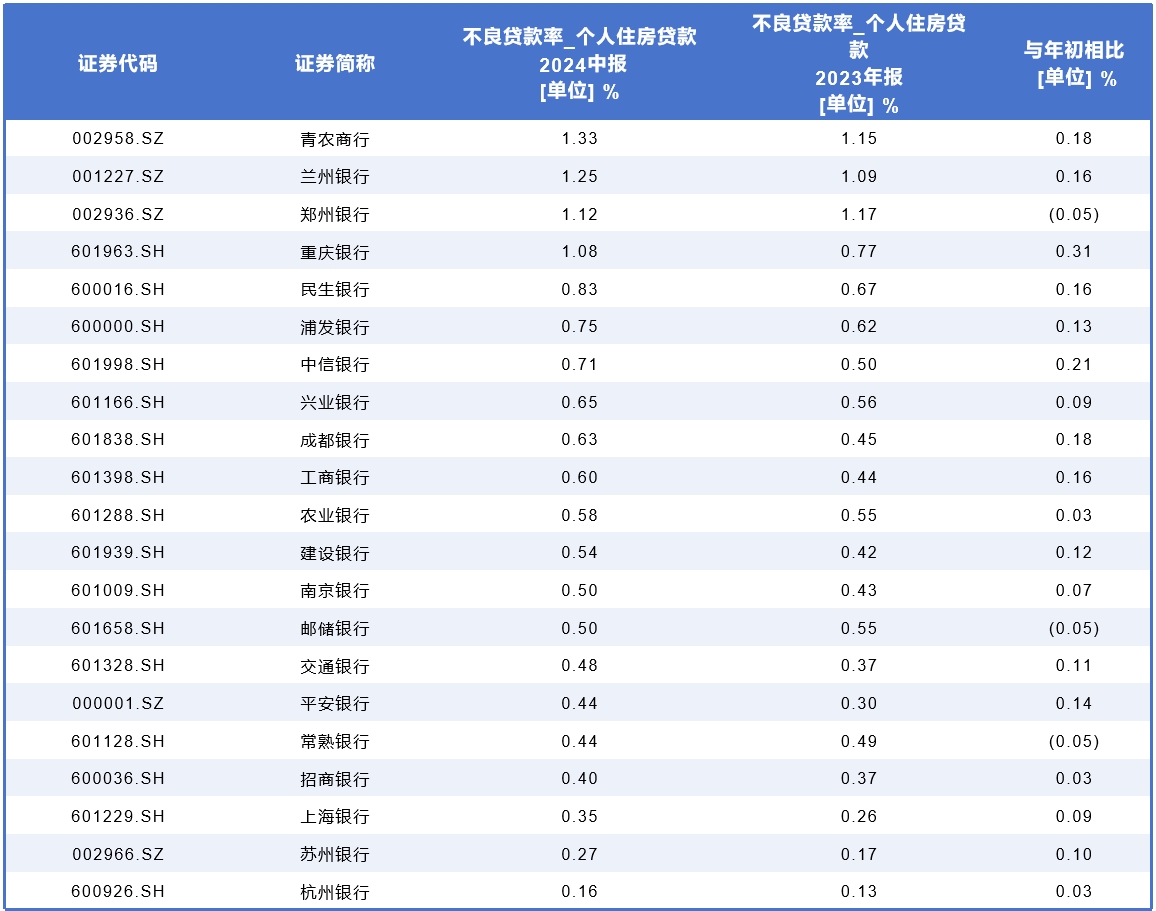This screenshot has width=1156, height=911.
Task: Click the 兴业银行 name cell
Action: click(x=335, y=402)
